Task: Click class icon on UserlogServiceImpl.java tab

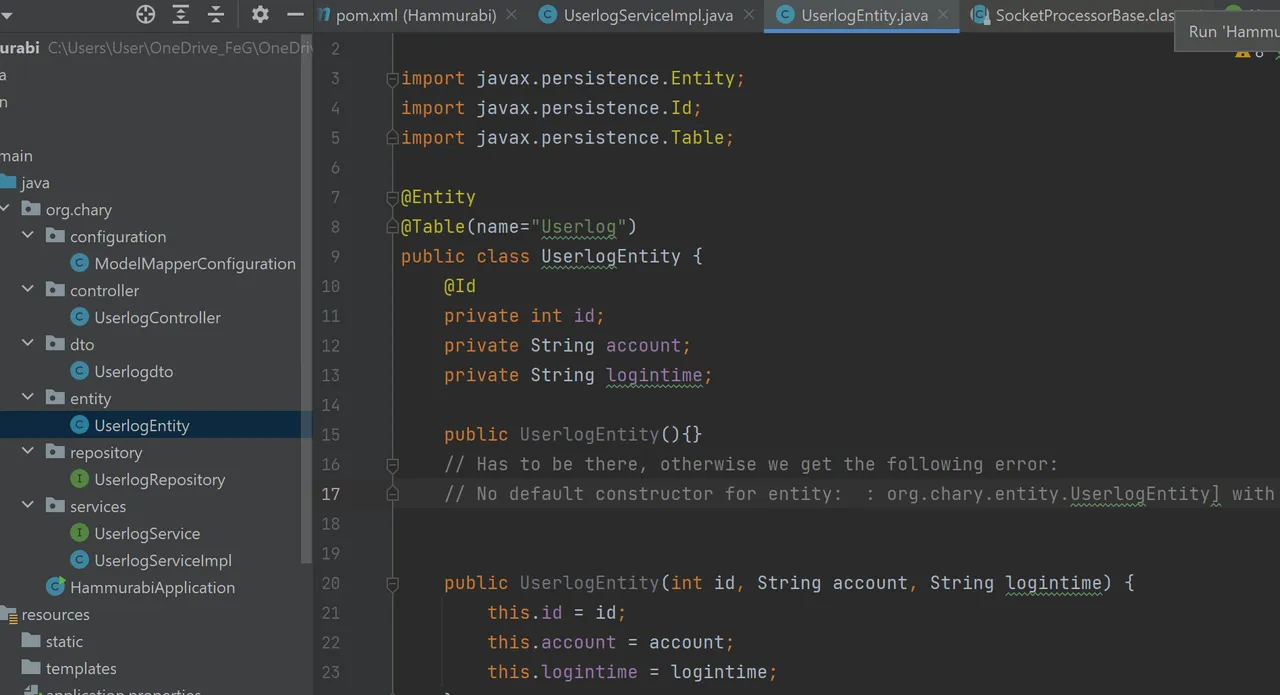Action: tap(547, 15)
